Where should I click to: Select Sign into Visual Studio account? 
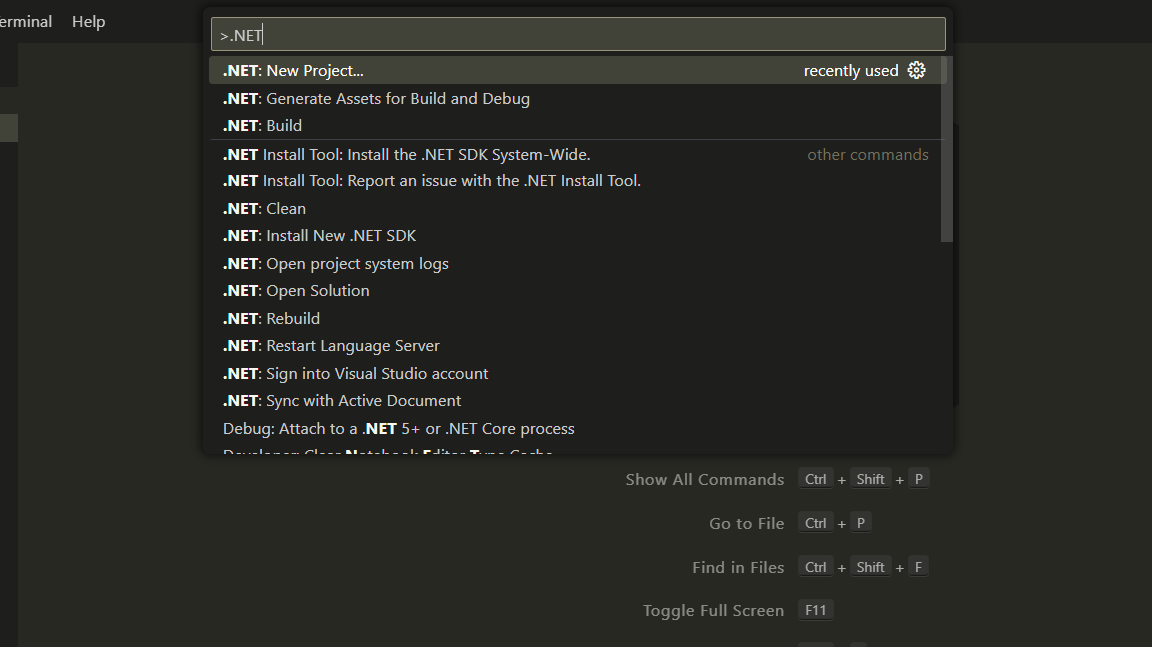(575, 374)
